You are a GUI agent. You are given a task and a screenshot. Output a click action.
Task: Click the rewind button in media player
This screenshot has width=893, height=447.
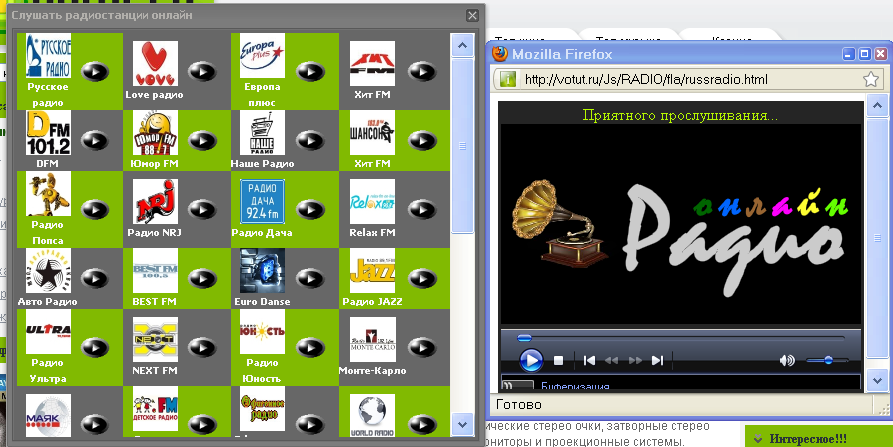[x=611, y=360]
